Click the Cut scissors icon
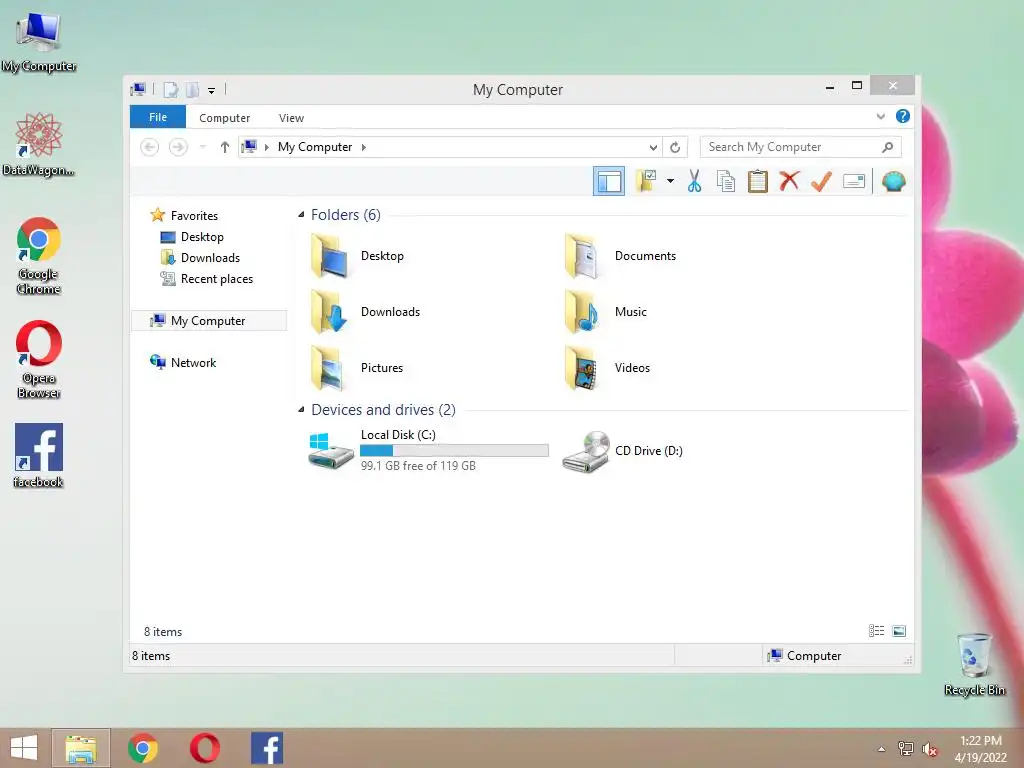 click(694, 181)
